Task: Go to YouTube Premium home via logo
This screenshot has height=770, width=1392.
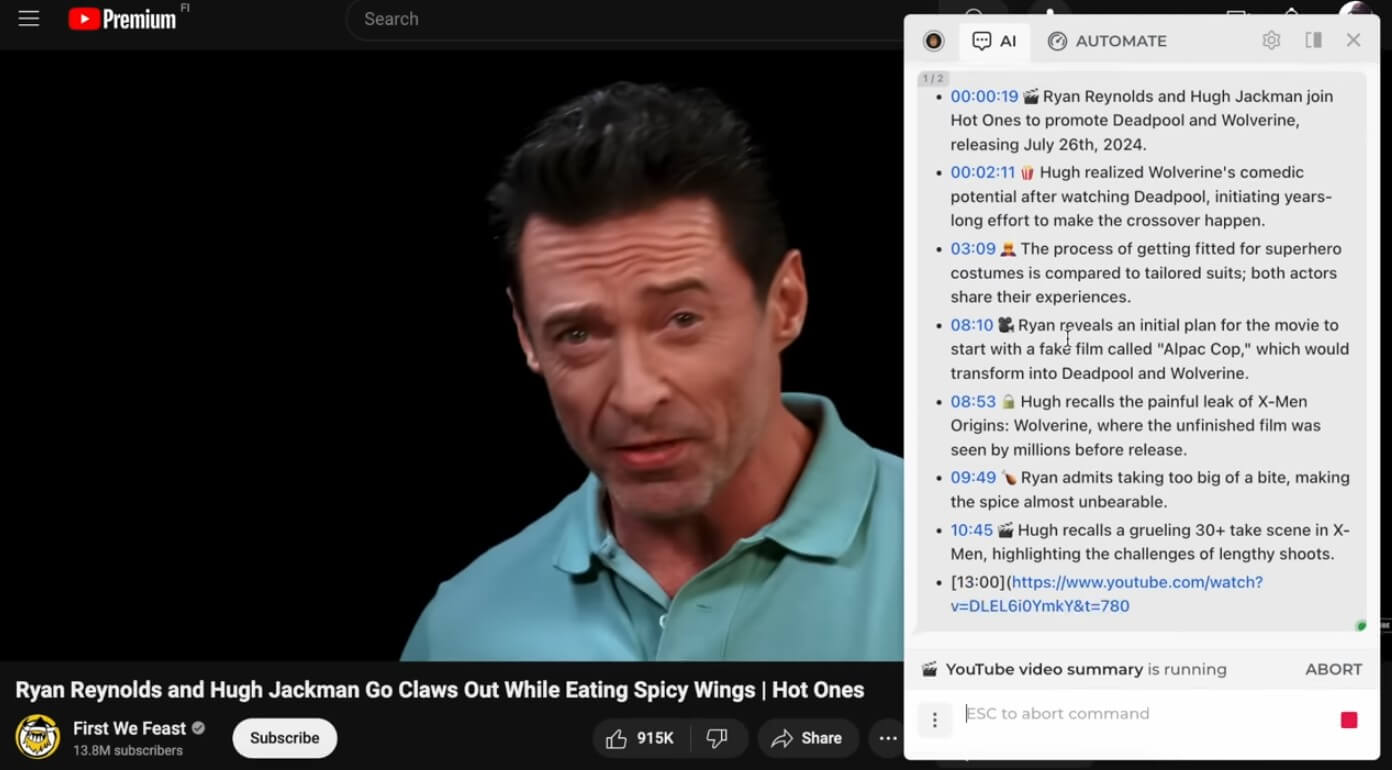Action: [122, 19]
